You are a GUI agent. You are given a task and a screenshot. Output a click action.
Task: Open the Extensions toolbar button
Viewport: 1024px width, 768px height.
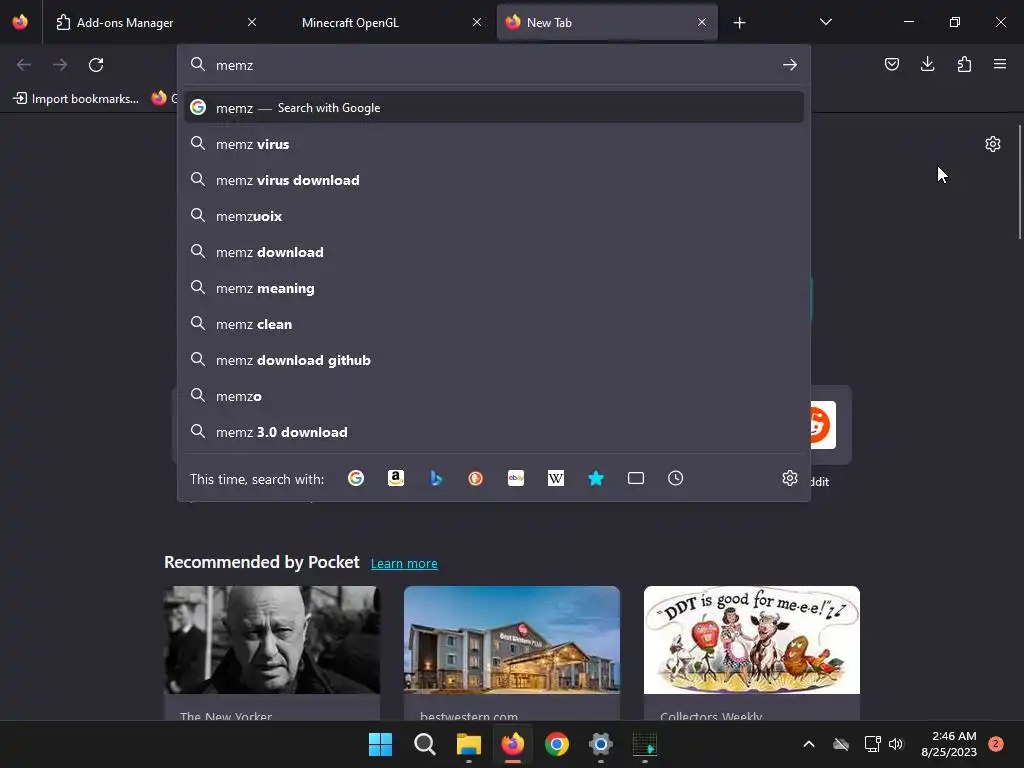(x=964, y=64)
